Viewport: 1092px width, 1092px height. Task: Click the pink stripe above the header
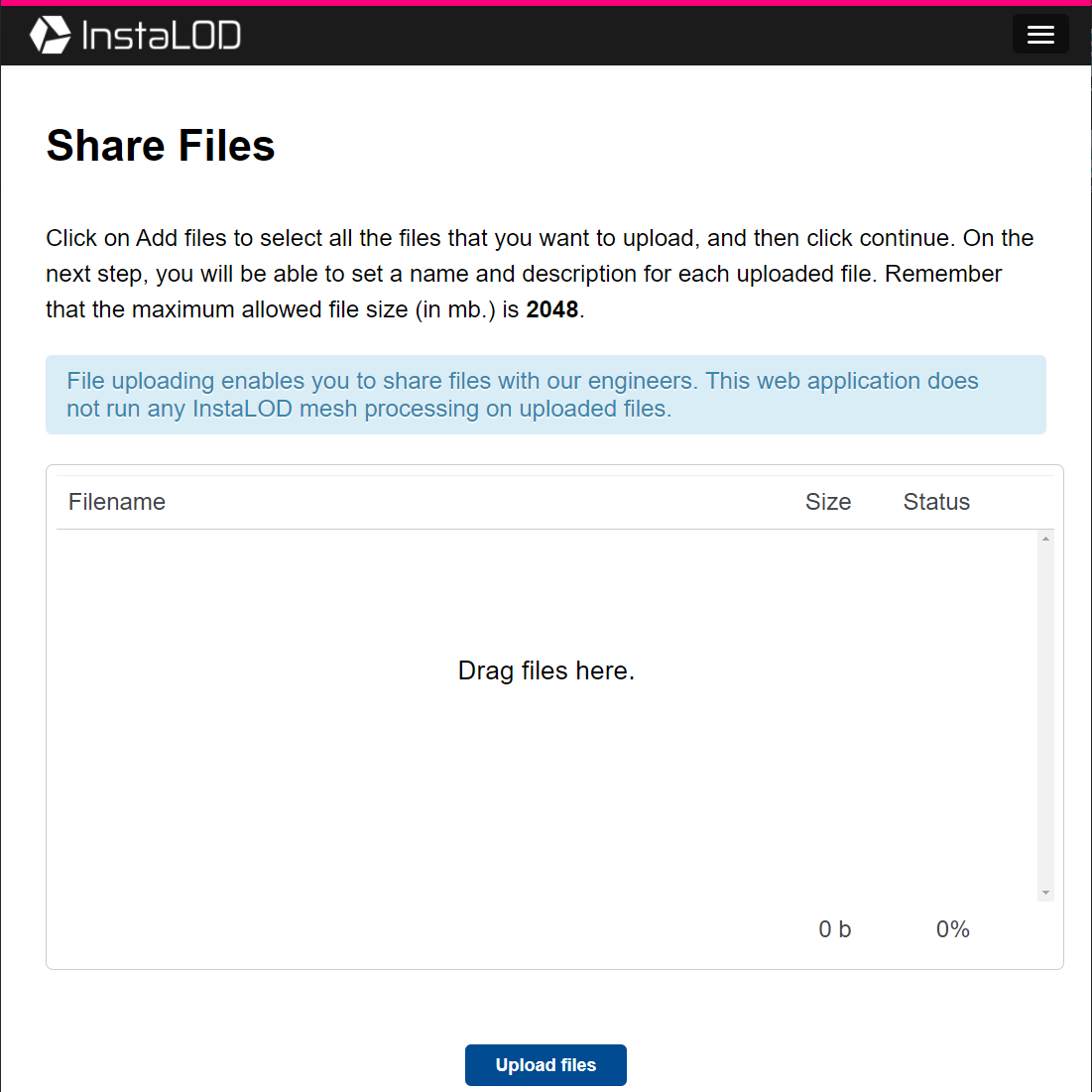546,2
